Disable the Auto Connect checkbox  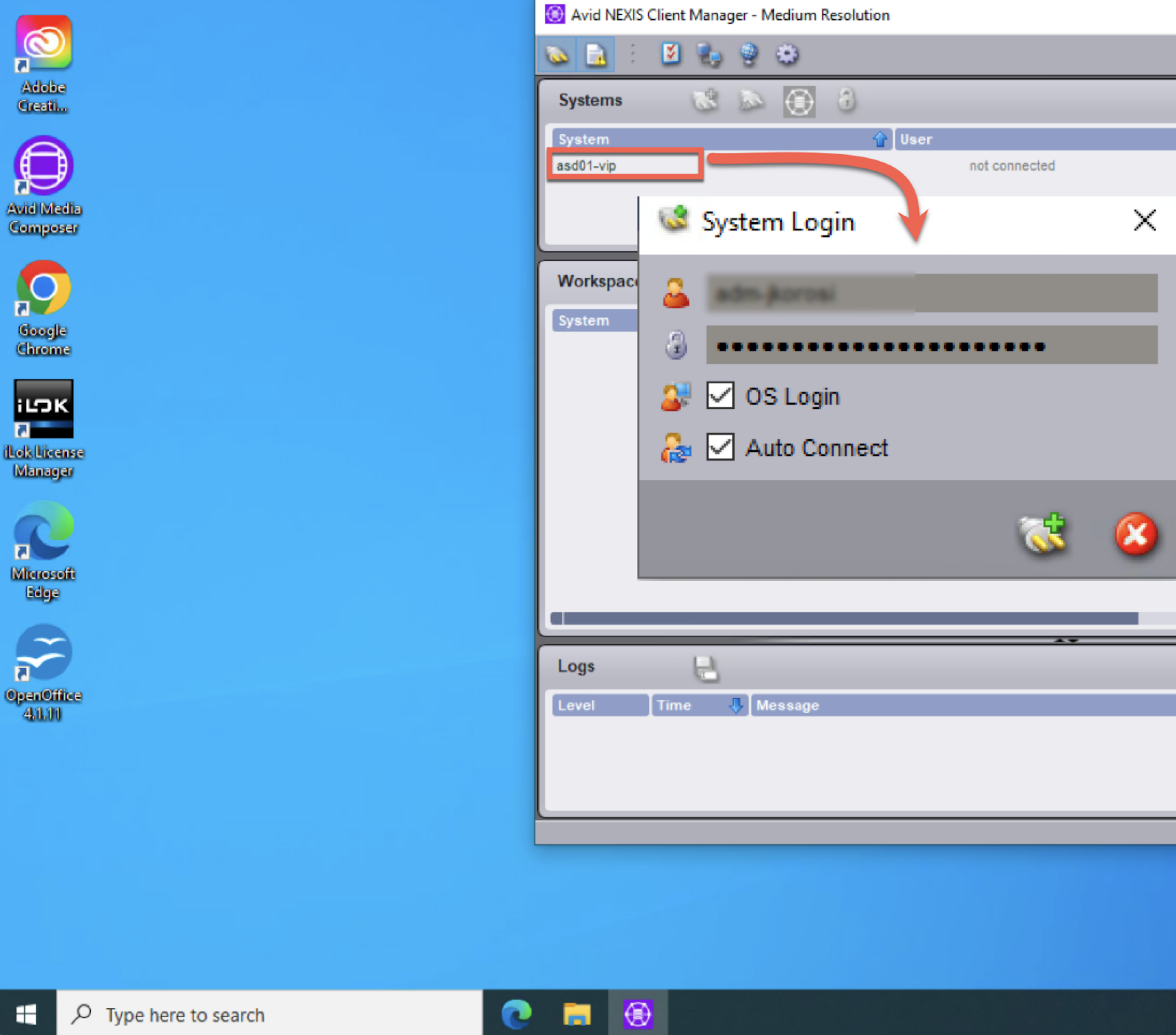tap(720, 447)
